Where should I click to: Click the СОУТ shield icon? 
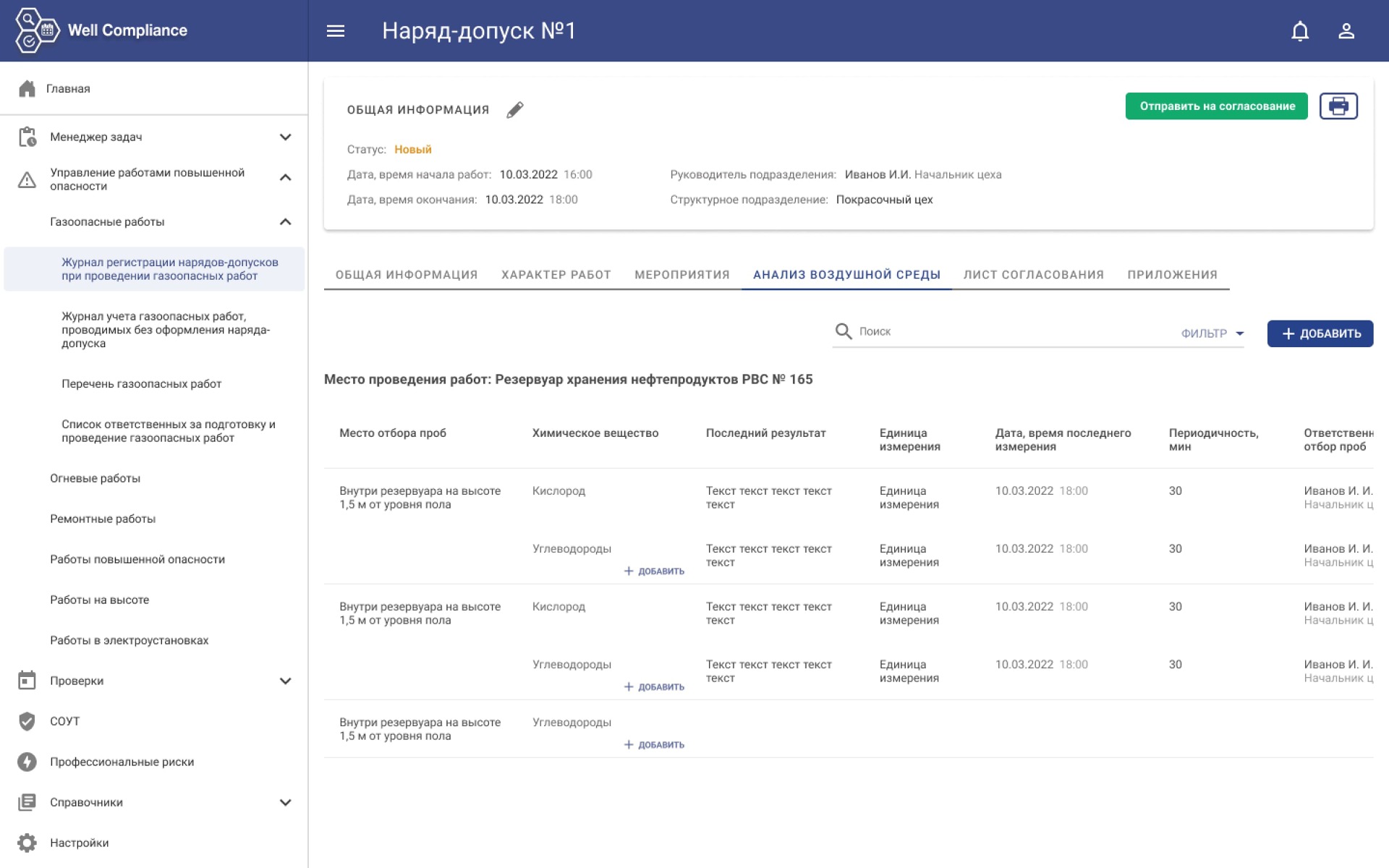[27, 721]
